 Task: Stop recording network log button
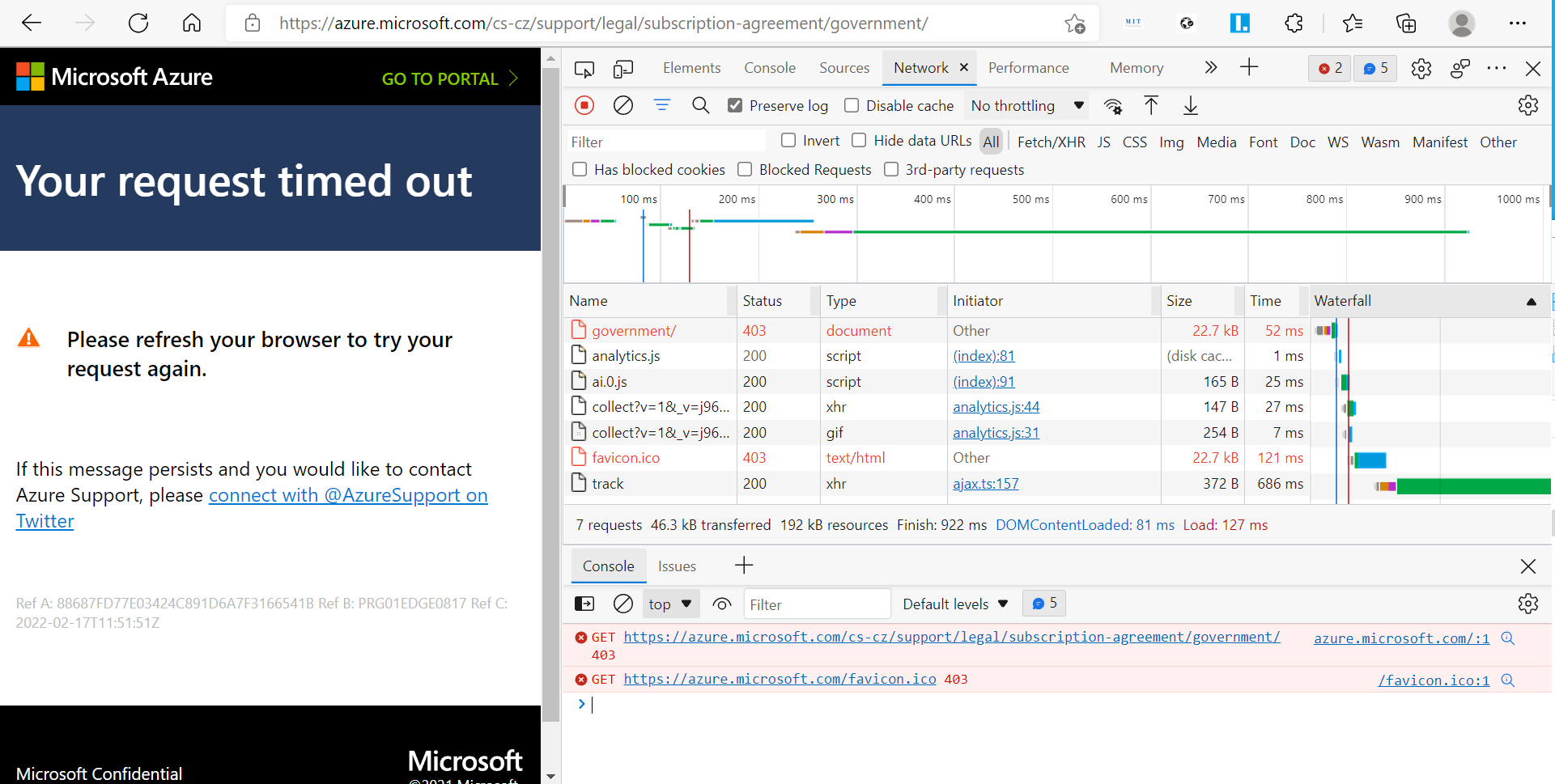click(x=584, y=105)
